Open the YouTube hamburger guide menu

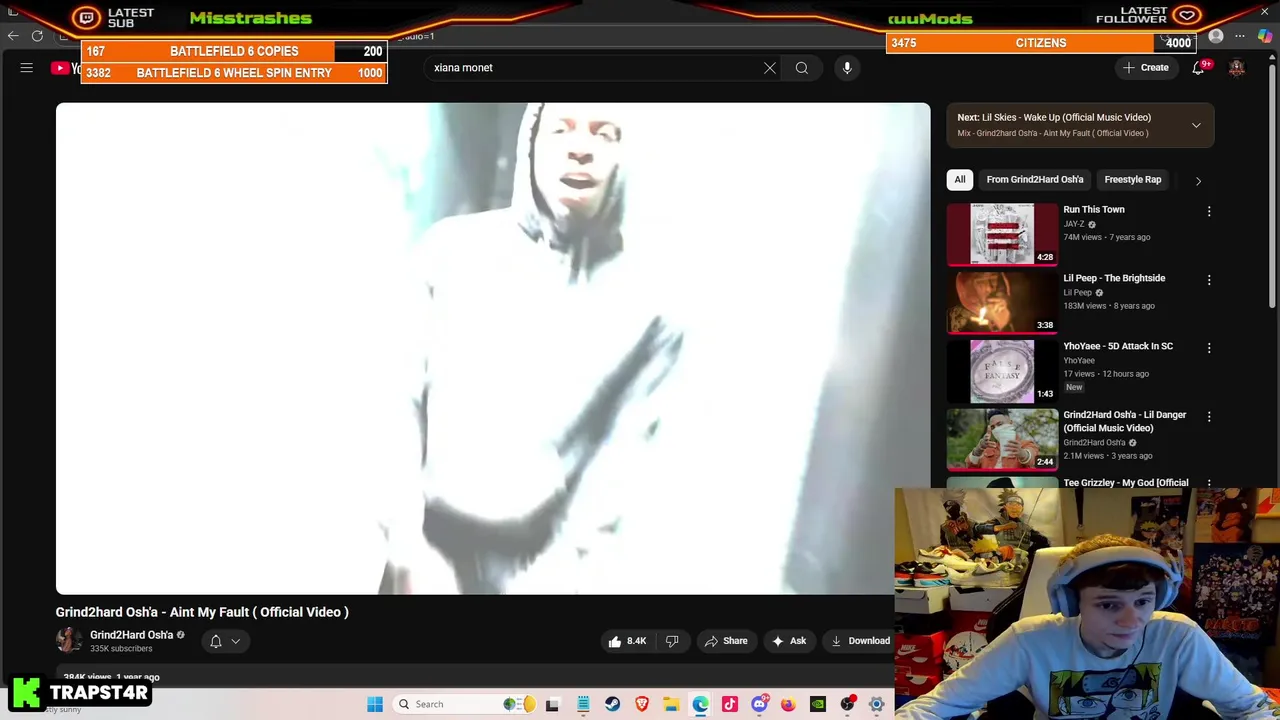point(27,68)
